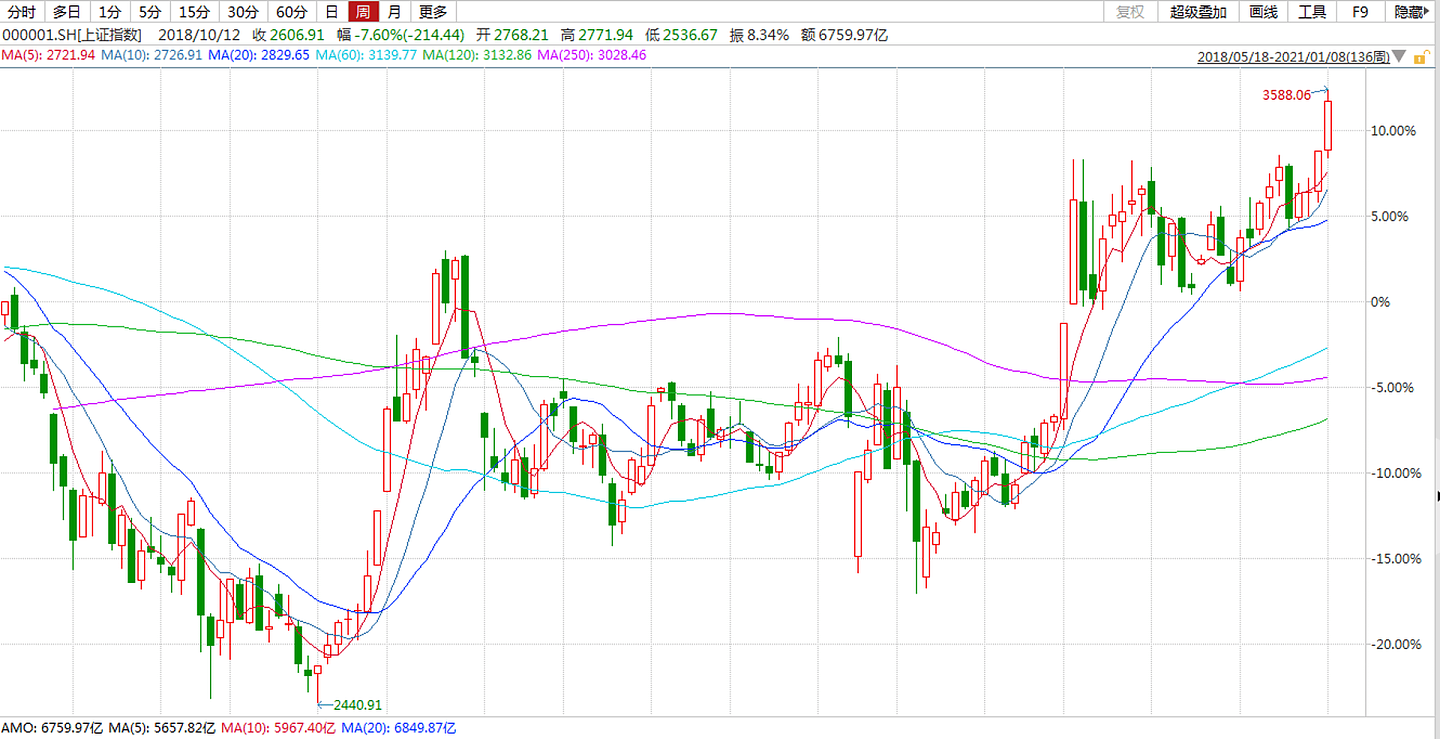
Task: Click the MA(20): 2829.65 indicator label
Action: [259, 55]
